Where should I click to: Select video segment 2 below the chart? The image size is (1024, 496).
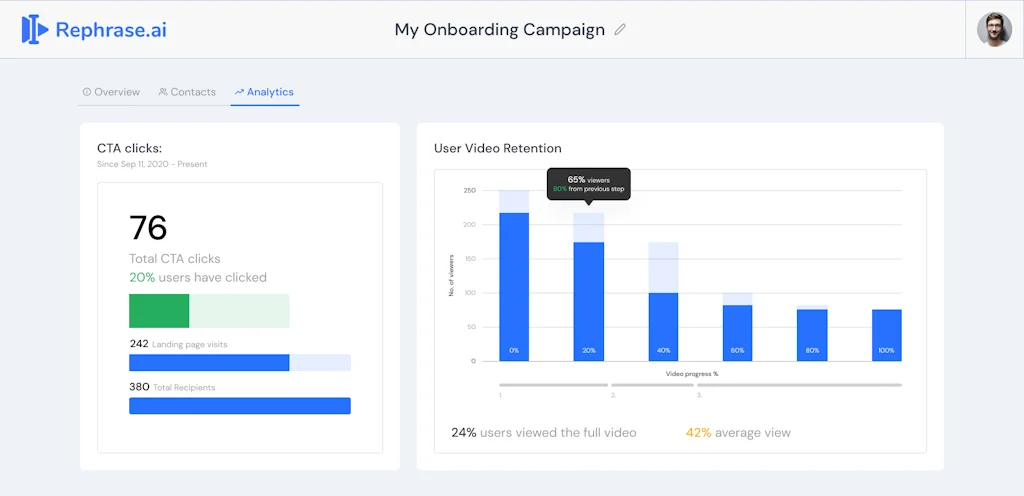click(x=651, y=385)
